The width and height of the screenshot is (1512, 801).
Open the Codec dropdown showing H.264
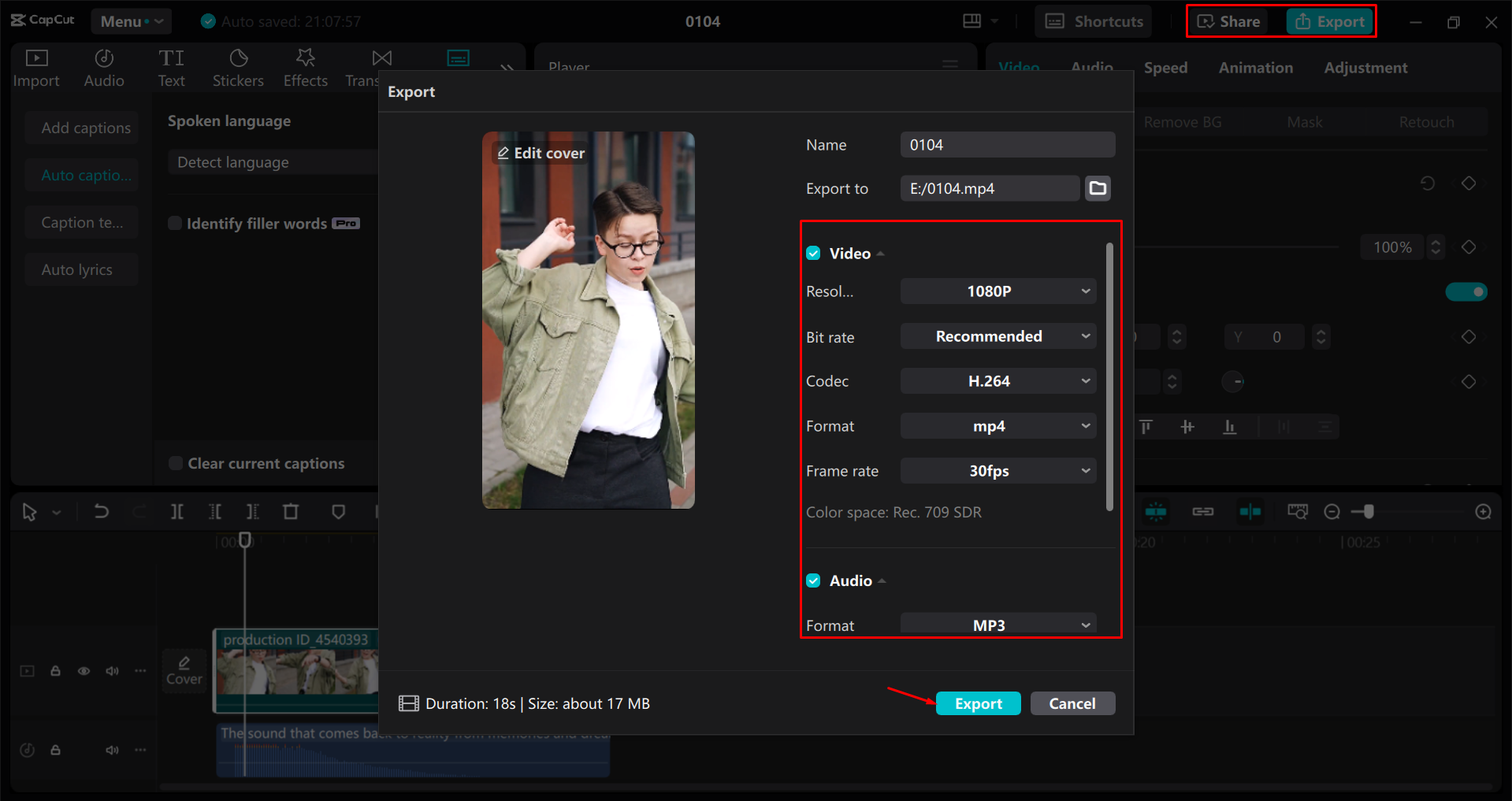click(x=997, y=380)
